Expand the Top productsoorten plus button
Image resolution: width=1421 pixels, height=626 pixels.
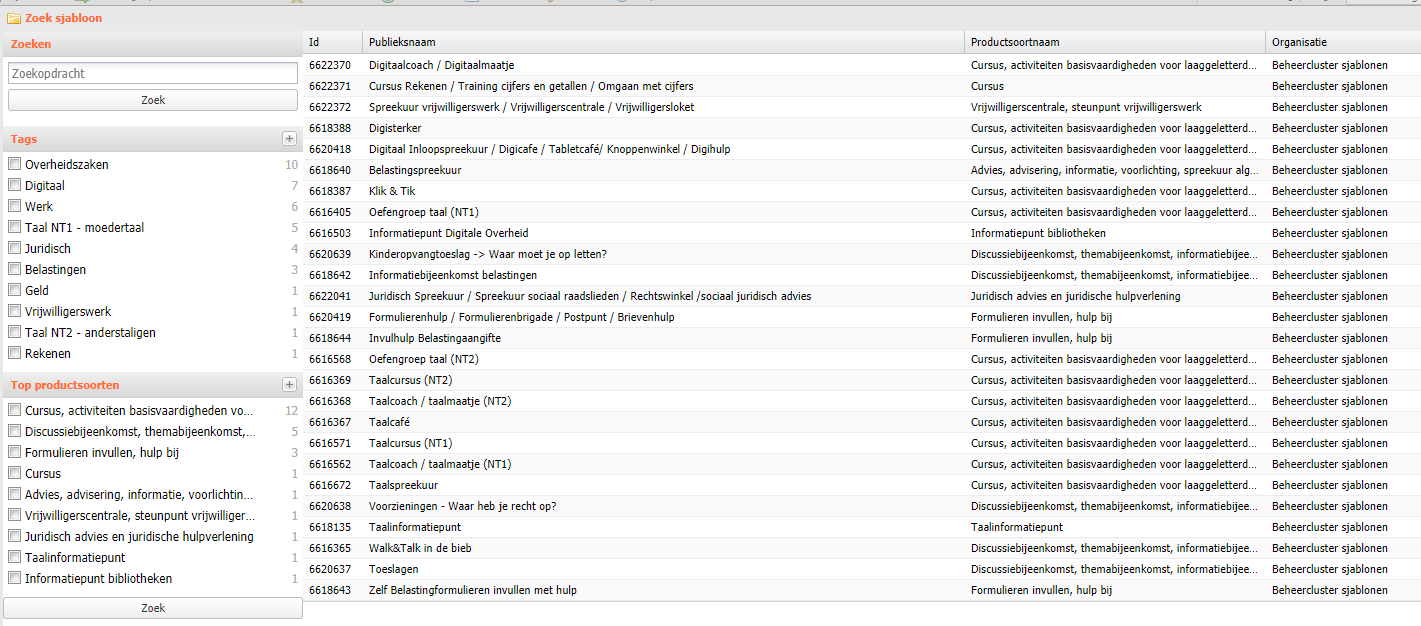[x=289, y=385]
